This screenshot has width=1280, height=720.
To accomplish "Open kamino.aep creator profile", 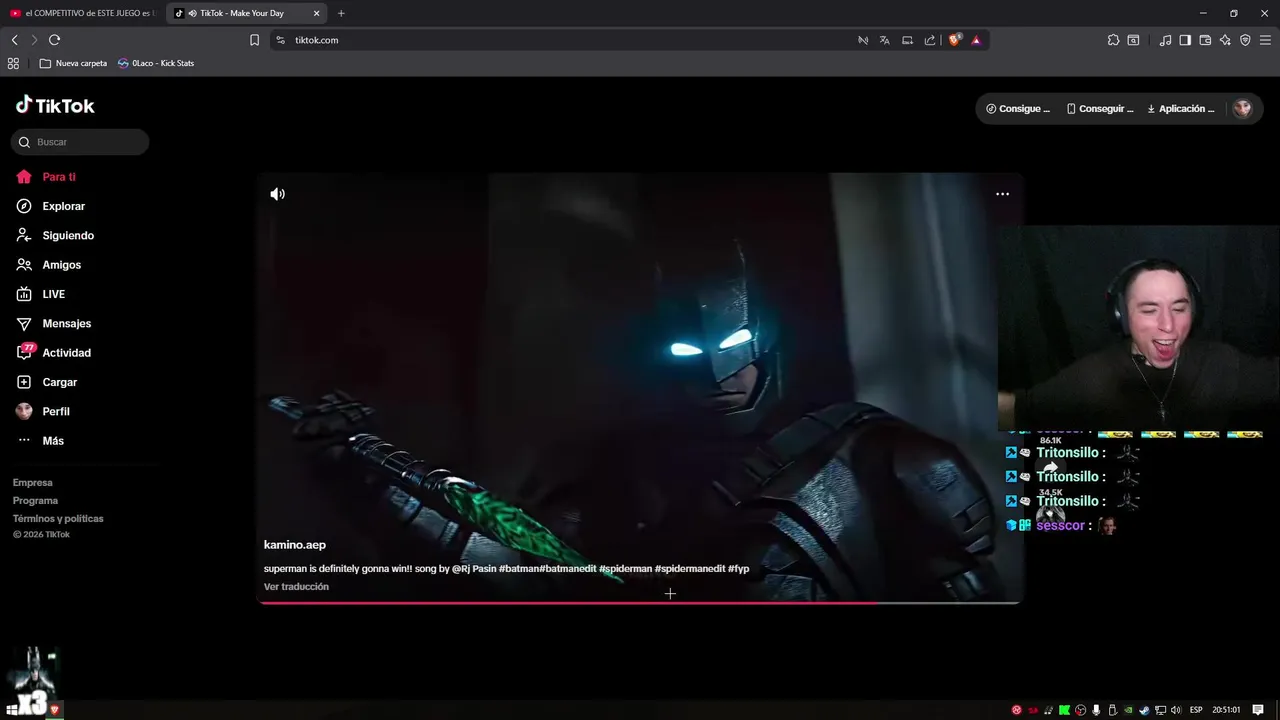I will tap(295, 545).
